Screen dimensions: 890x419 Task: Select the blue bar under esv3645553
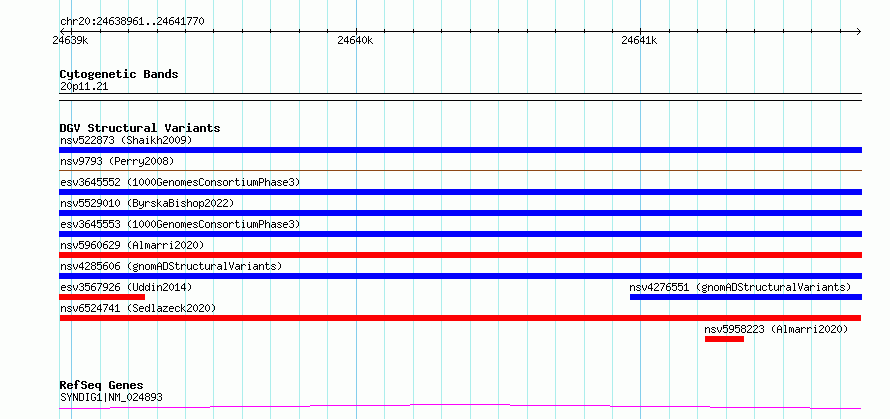[460, 234]
